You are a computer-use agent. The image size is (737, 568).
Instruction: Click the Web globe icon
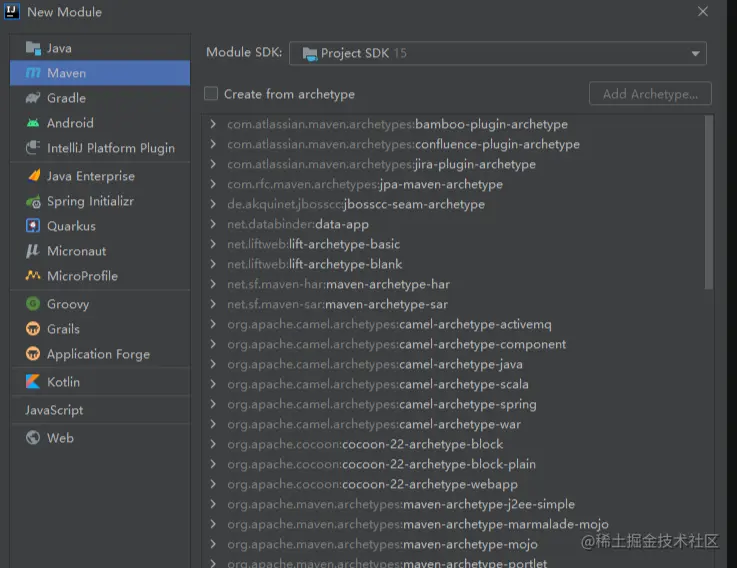33,438
